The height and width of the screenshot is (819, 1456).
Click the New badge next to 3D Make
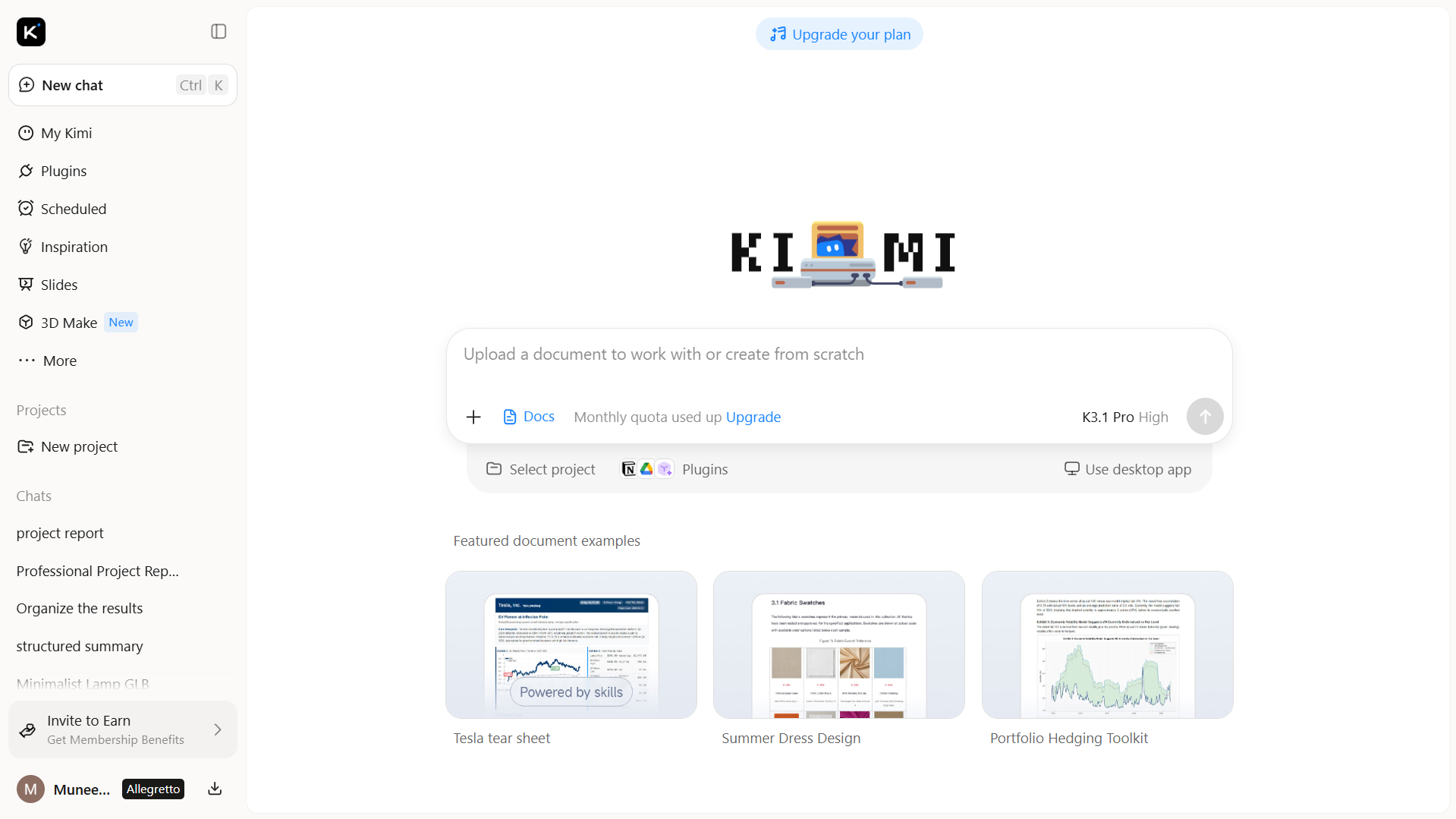pos(121,323)
